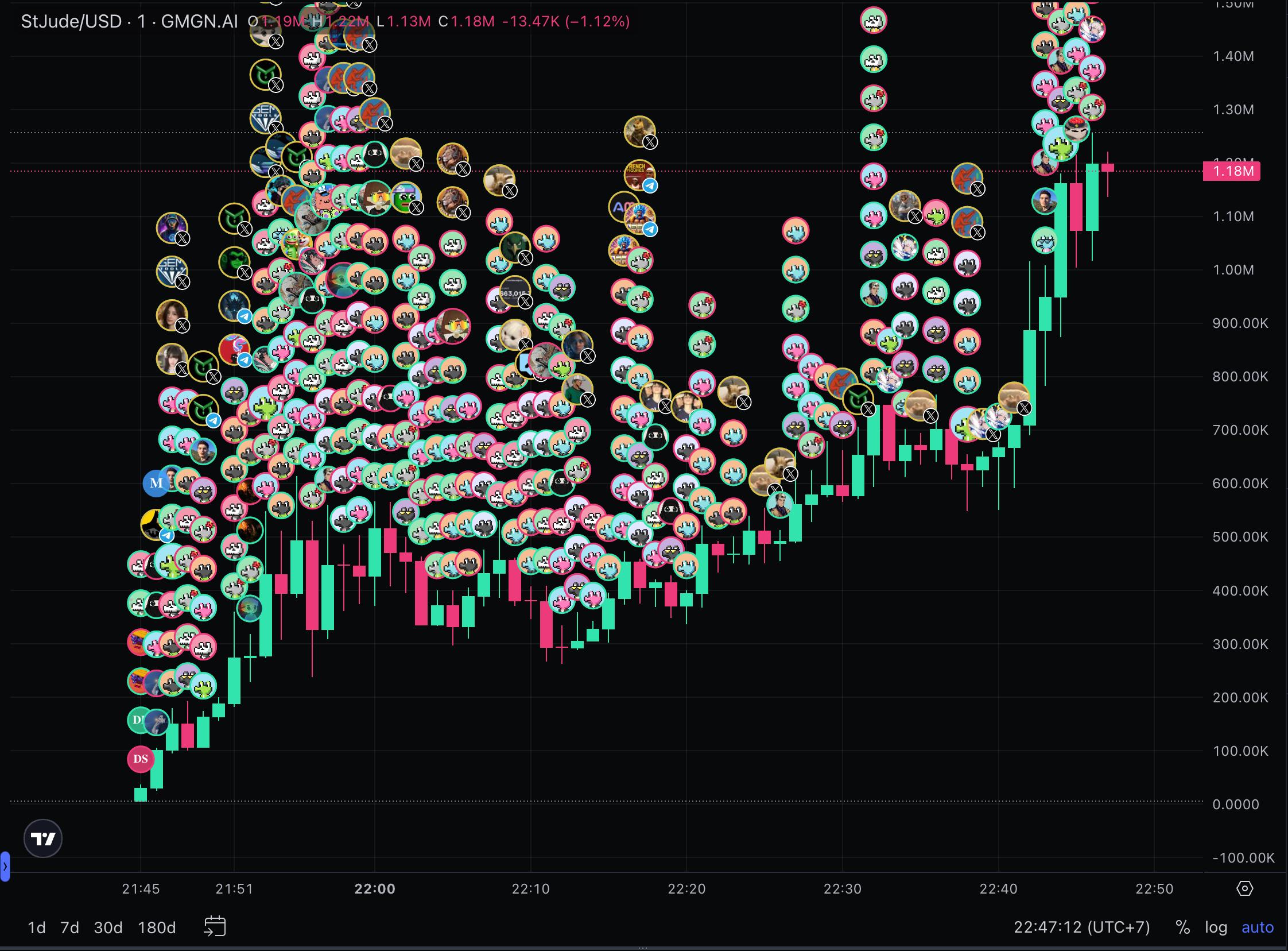Select the pink DS trade marker
The height and width of the screenshot is (951, 1288).
pyautogui.click(x=141, y=759)
